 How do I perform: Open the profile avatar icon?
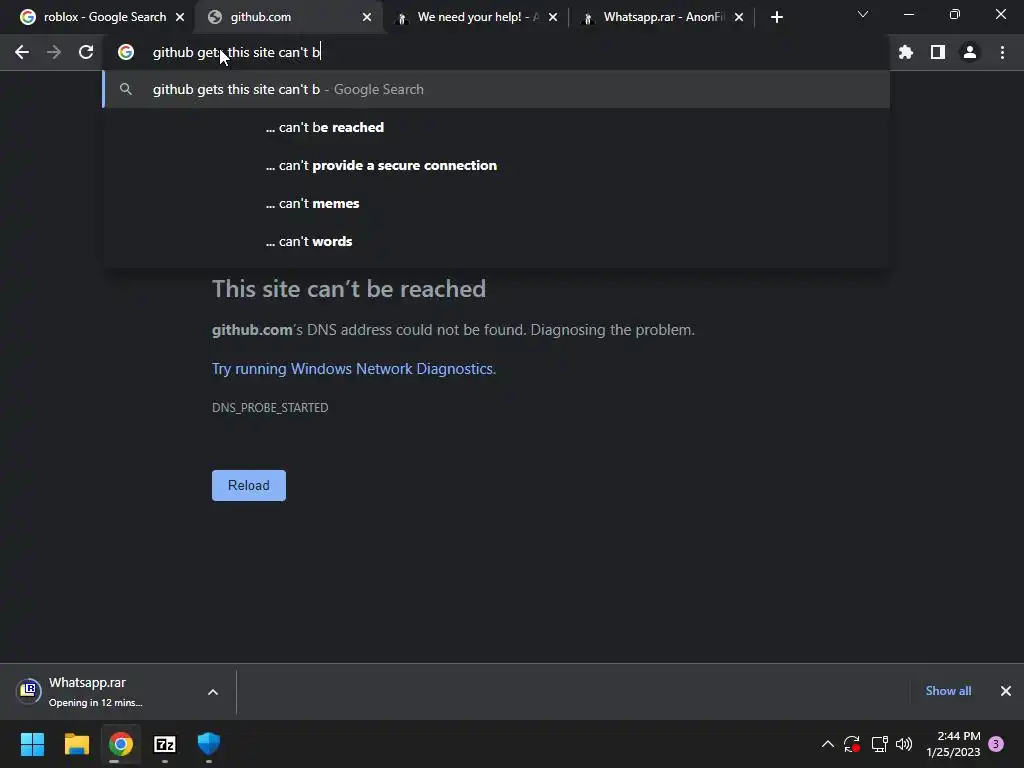[x=970, y=52]
